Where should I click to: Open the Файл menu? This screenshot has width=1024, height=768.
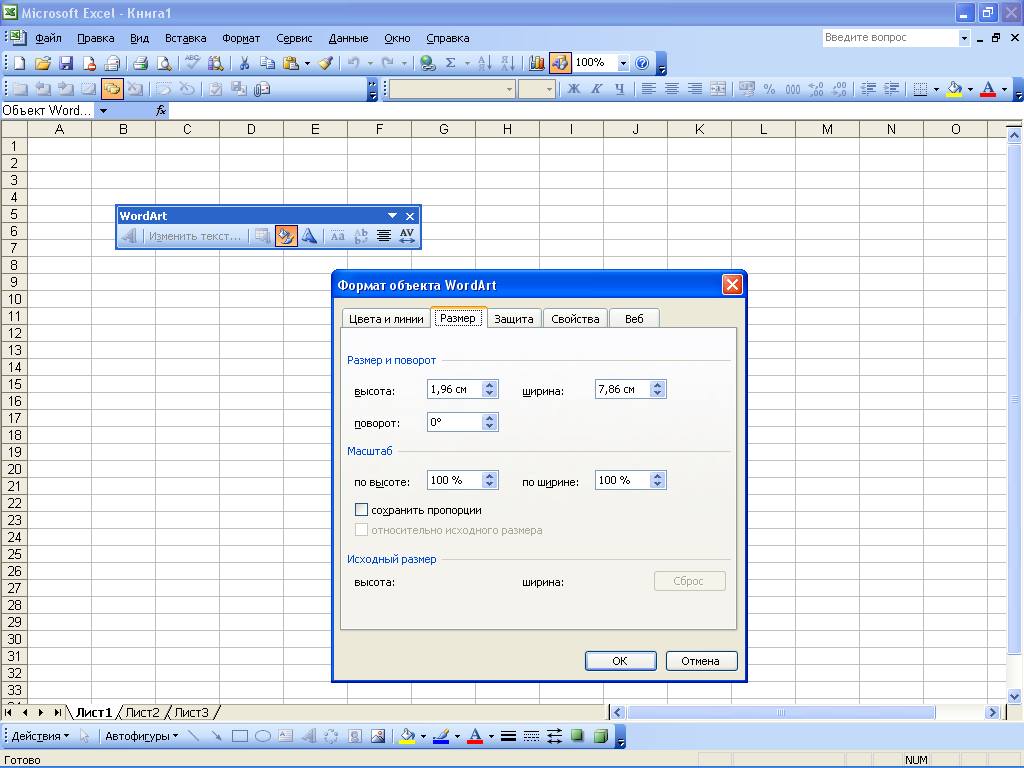point(48,38)
